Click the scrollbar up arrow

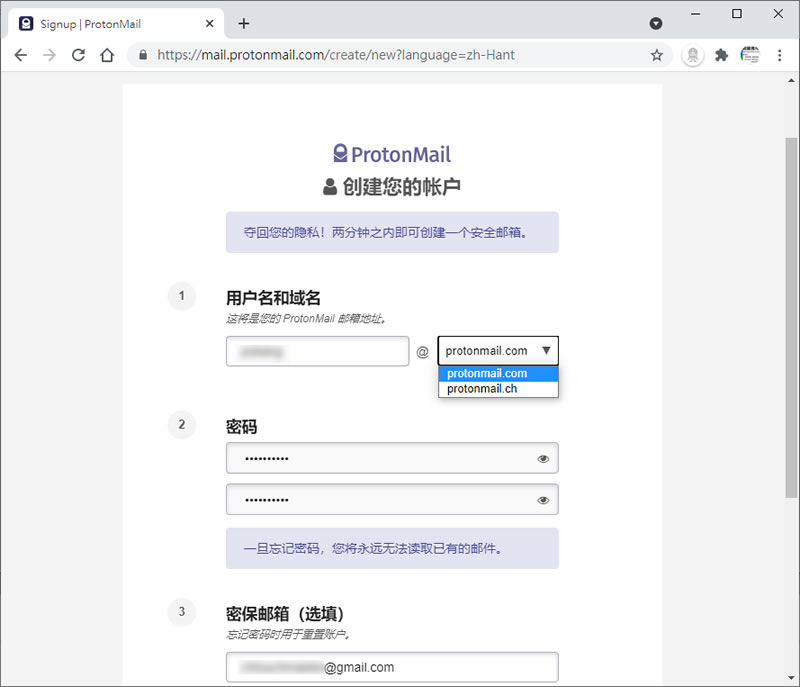pos(791,80)
